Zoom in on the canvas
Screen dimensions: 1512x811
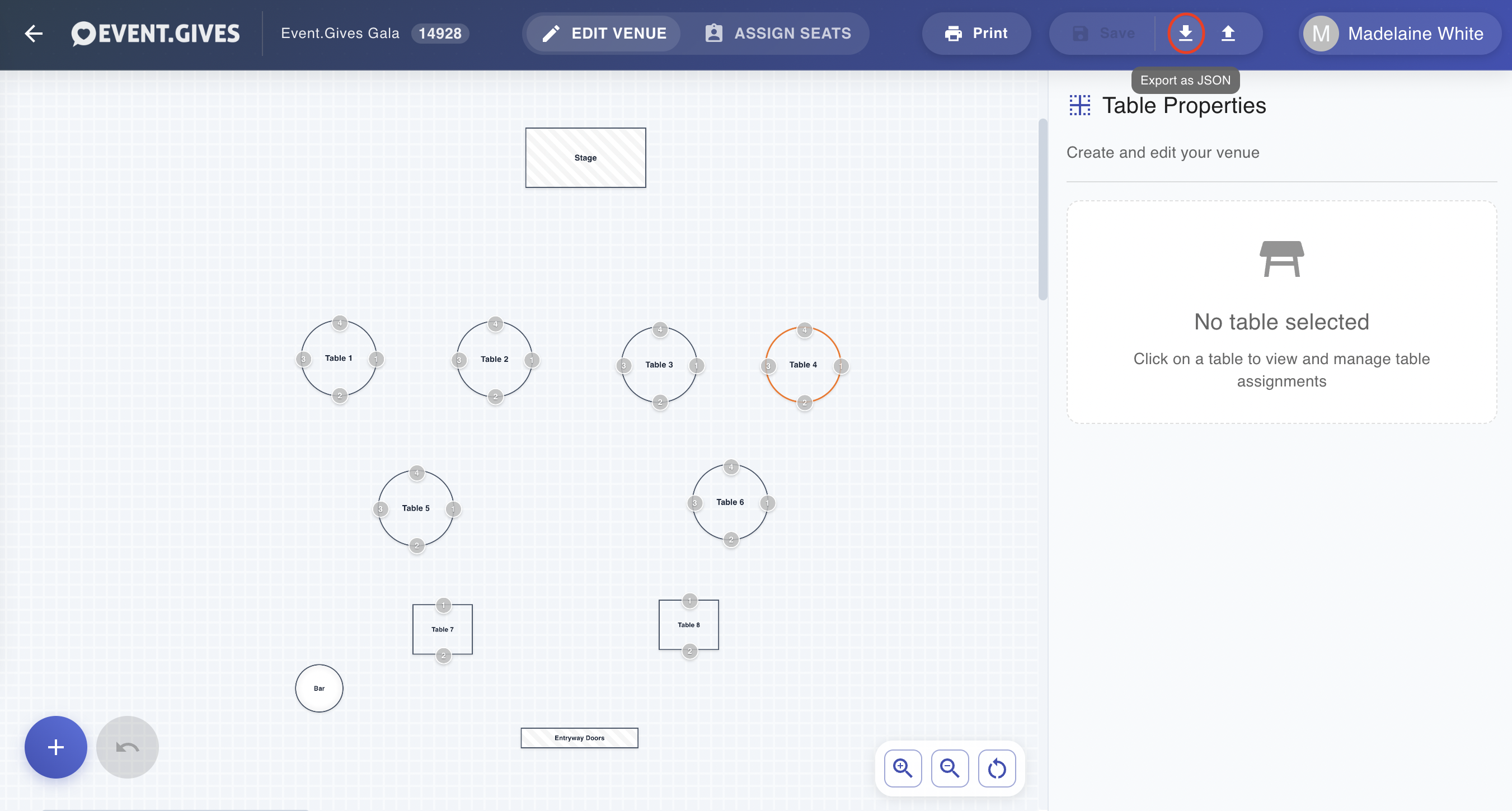(903, 768)
